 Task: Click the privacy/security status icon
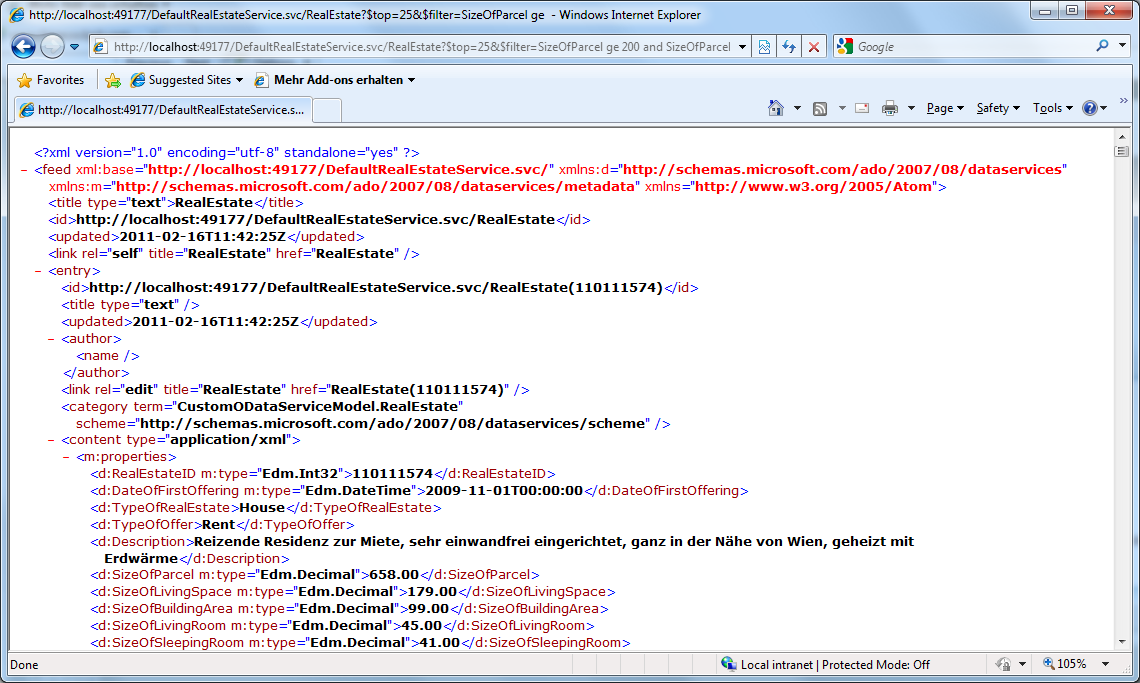pyautogui.click(x=1003, y=664)
